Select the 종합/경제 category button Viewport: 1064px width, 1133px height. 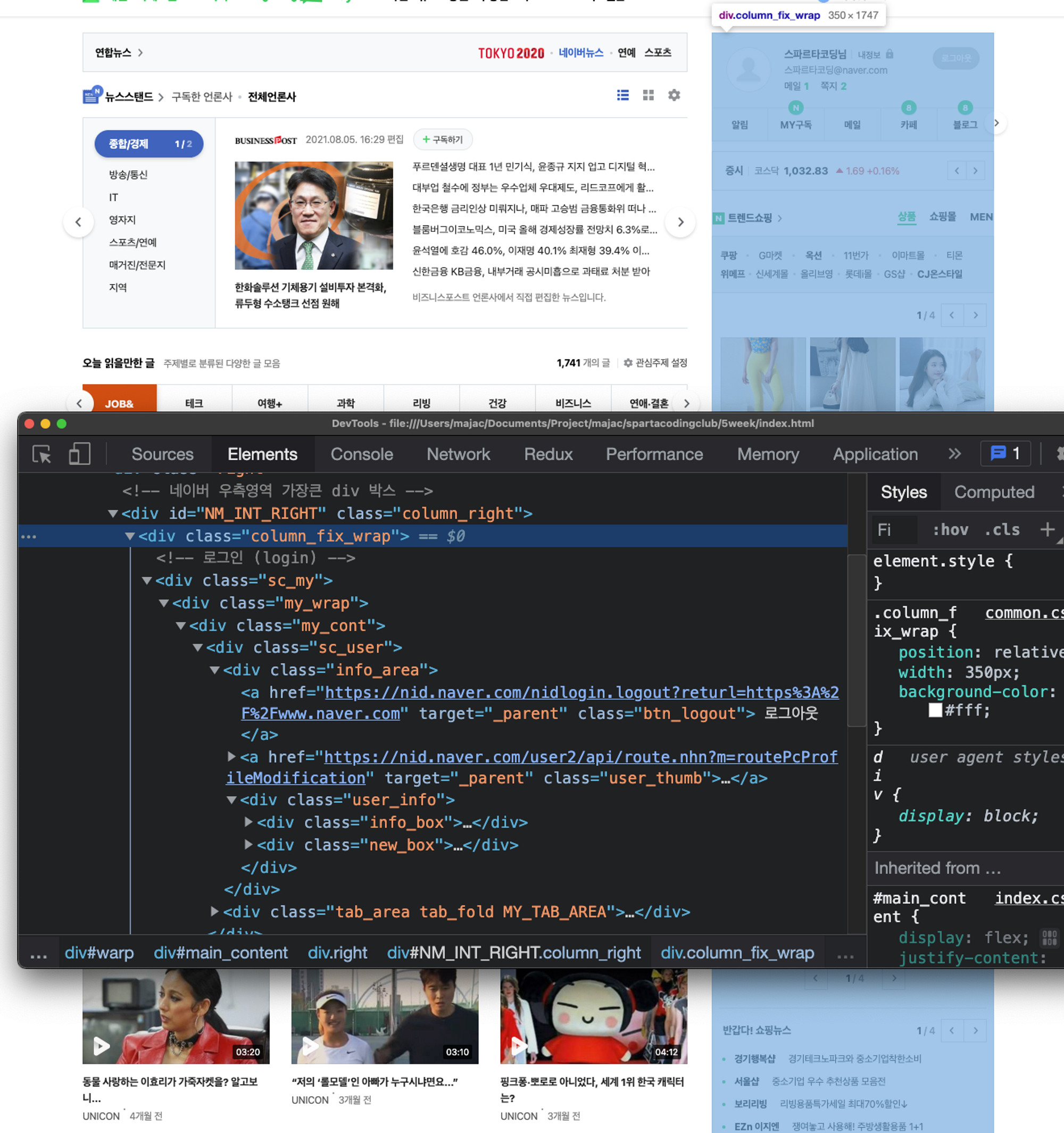149,144
